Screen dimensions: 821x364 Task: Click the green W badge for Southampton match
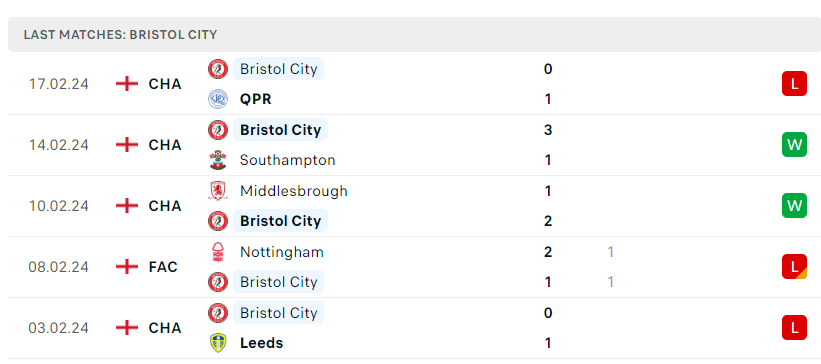coord(794,145)
